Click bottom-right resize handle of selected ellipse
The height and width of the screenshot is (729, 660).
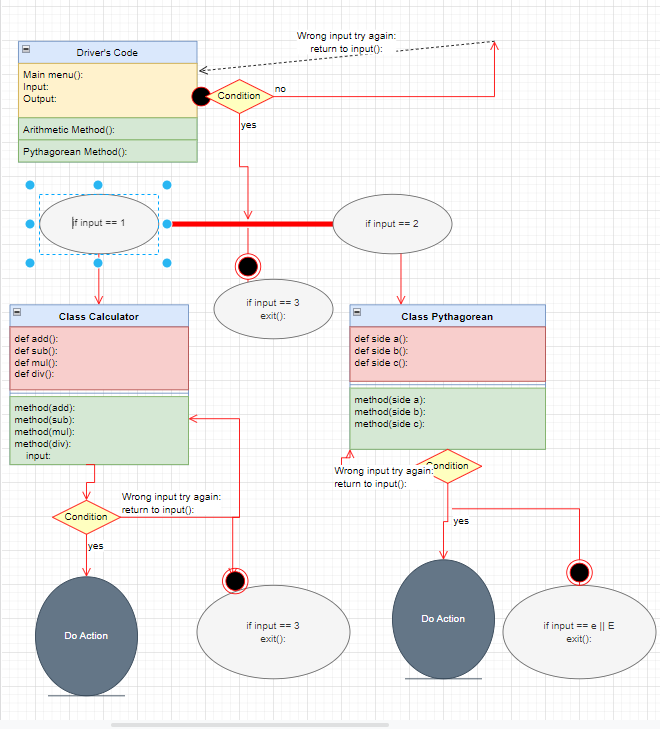(x=167, y=263)
